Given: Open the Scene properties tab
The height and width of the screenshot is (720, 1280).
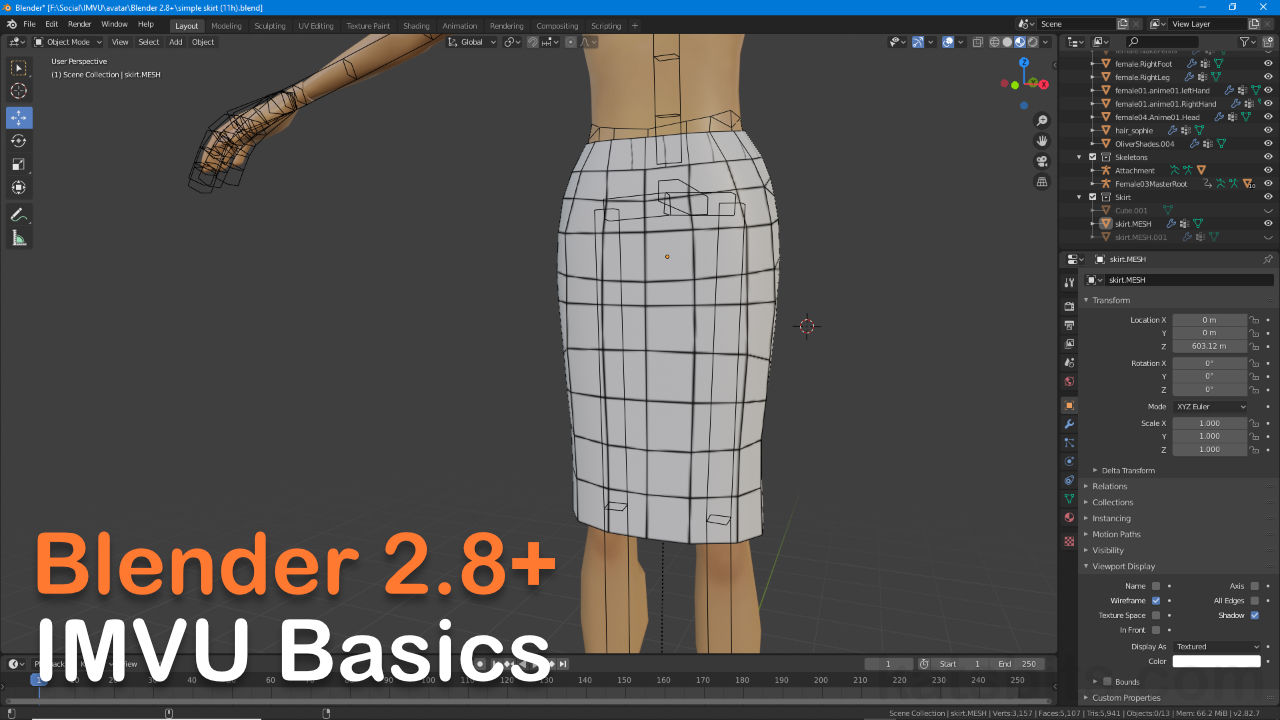Looking at the screenshot, I should tap(1069, 363).
